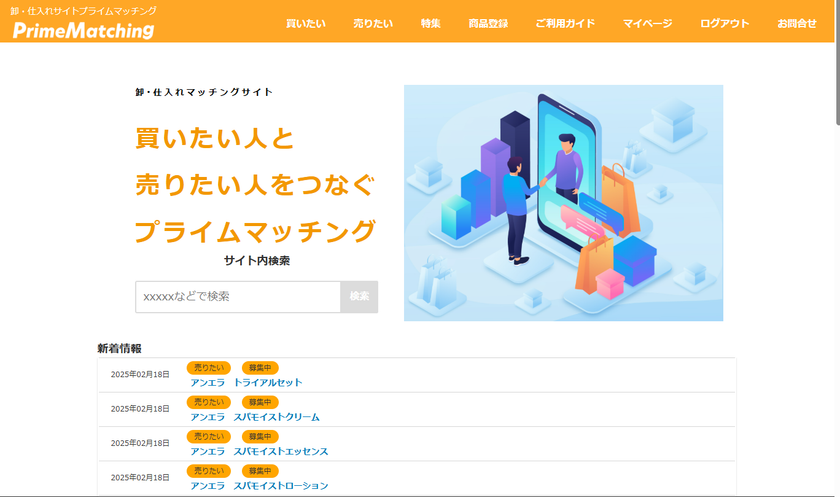Screen dimensions: 840x497
Task: Open the スパモイストエッセンス product link
Action: click(x=281, y=451)
